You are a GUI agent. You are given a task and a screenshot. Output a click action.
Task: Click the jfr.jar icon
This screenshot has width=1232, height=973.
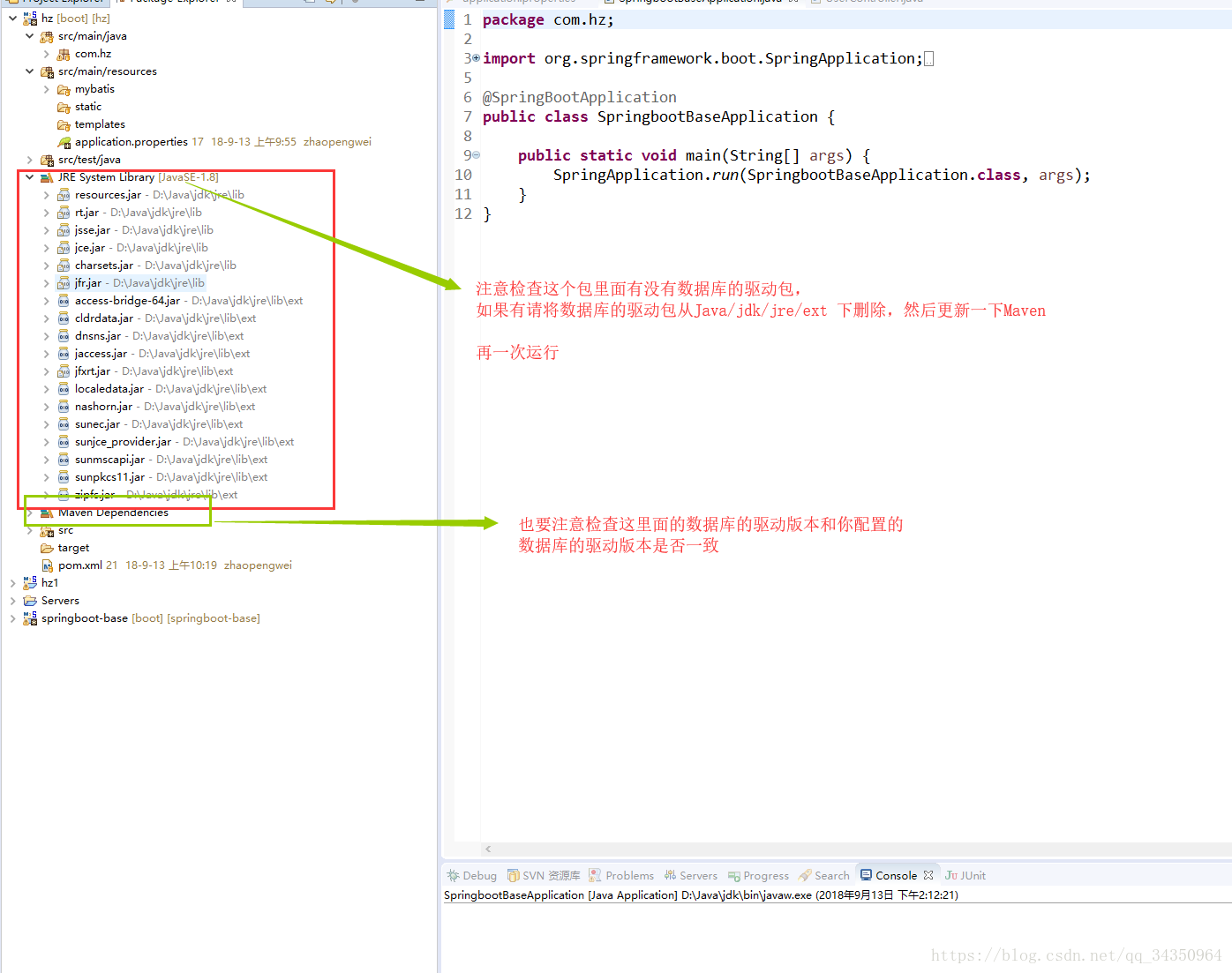pos(64,283)
